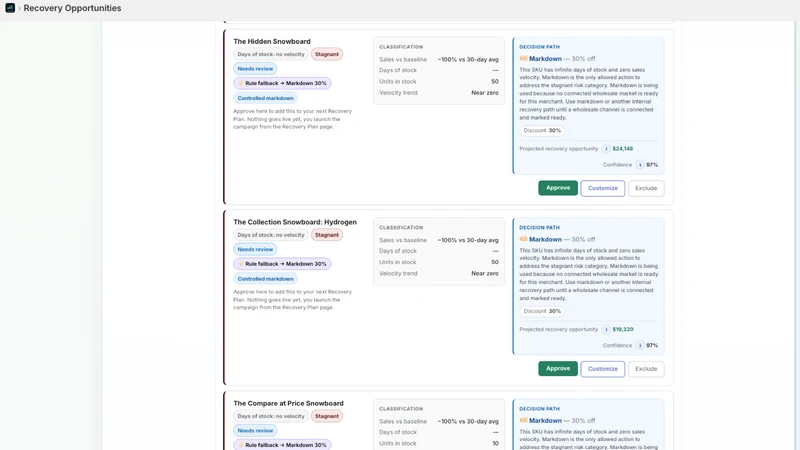800x450 pixels.
Task: Approve The Hidden Snowboard markdown
Action: [558, 188]
